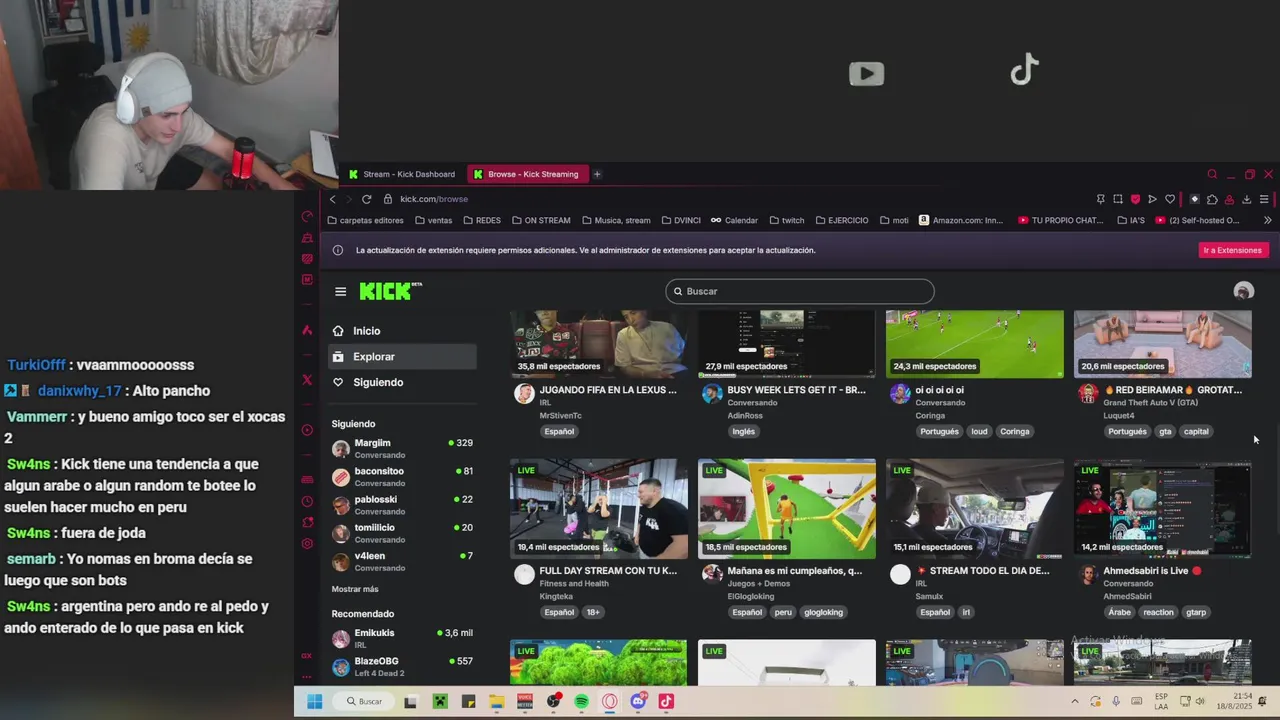Open ventas bookmark folder
This screenshot has height=720, width=1280.
[433, 220]
